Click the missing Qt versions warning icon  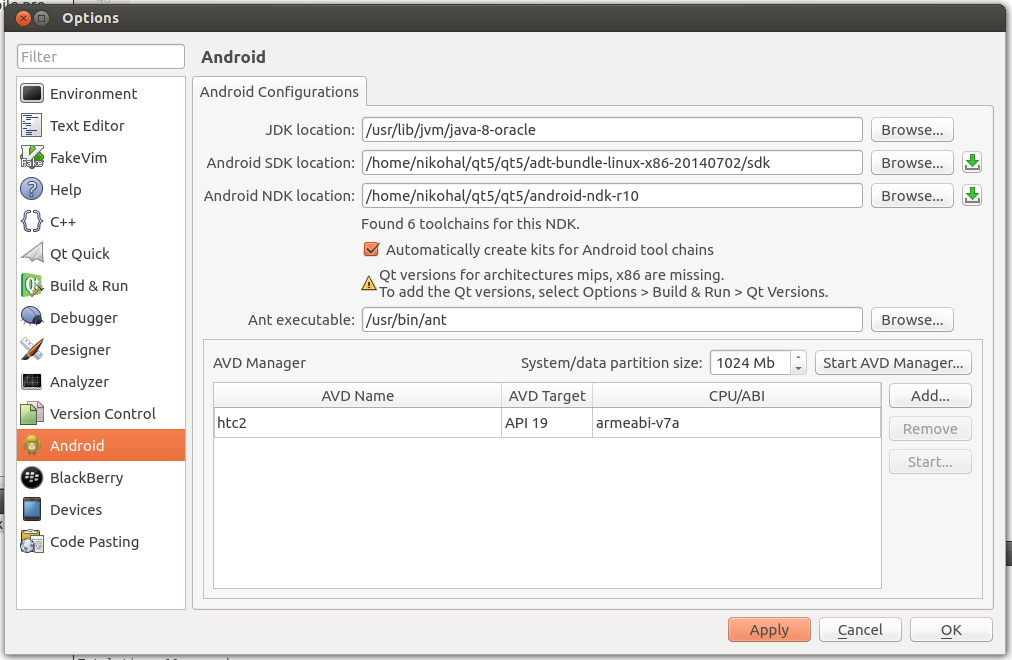(369, 283)
